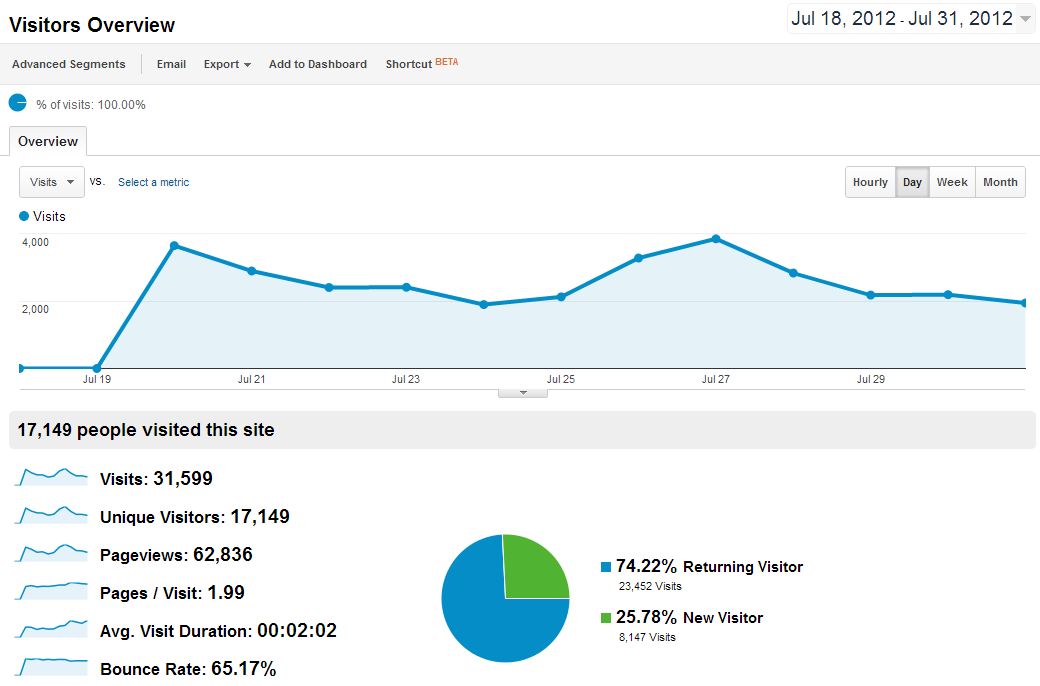This screenshot has height=686, width=1040.
Task: Collapse the chart using the bottom arrow handle
Action: coord(523,393)
